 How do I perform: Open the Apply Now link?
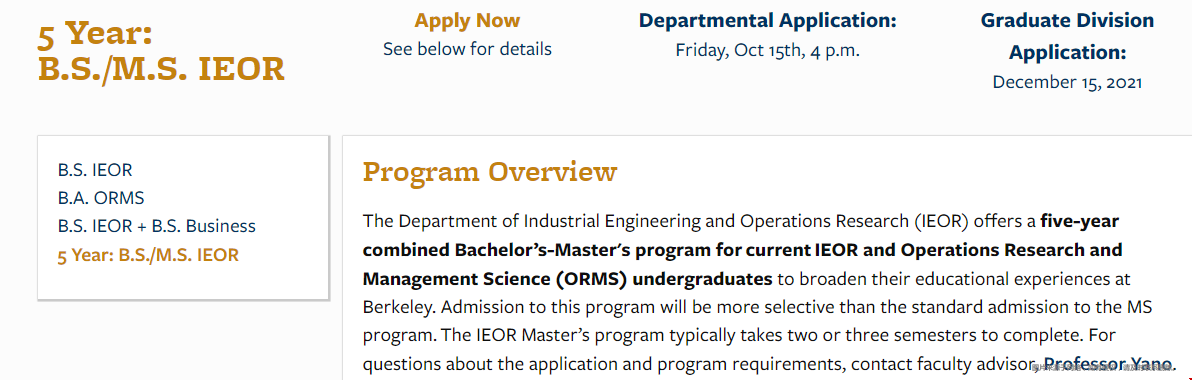[x=467, y=21]
